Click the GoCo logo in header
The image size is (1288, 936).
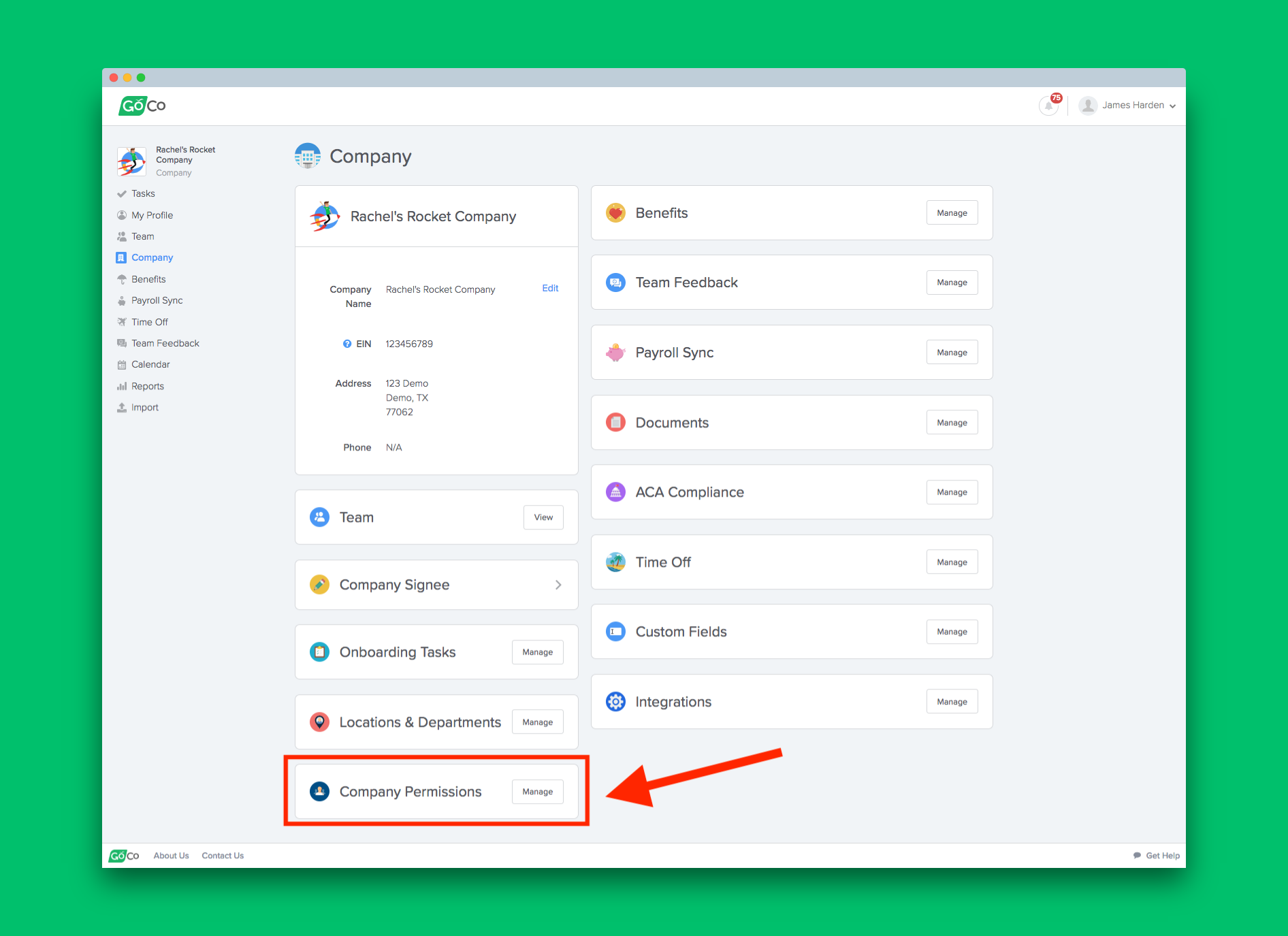(142, 106)
